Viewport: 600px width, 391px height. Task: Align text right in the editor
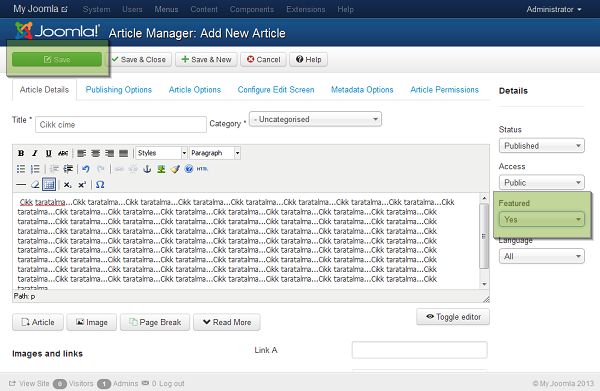pyautogui.click(x=109, y=153)
